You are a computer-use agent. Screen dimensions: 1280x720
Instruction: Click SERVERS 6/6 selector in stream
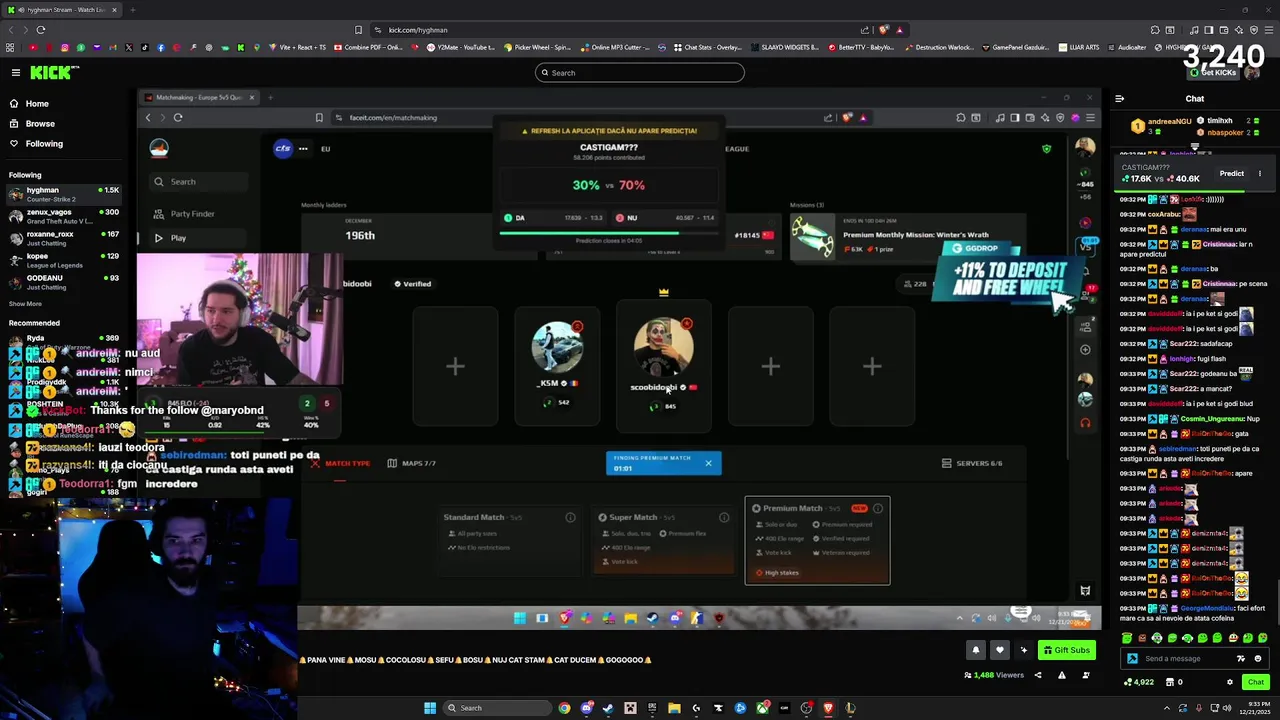tap(972, 463)
